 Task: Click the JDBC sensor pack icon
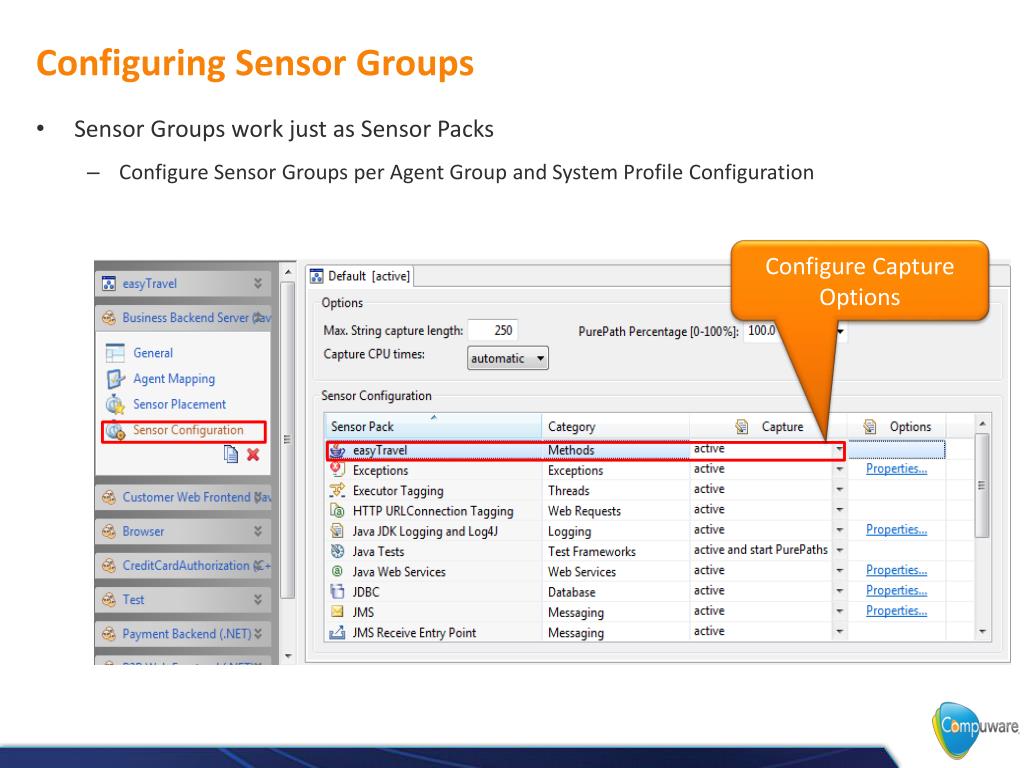point(337,592)
